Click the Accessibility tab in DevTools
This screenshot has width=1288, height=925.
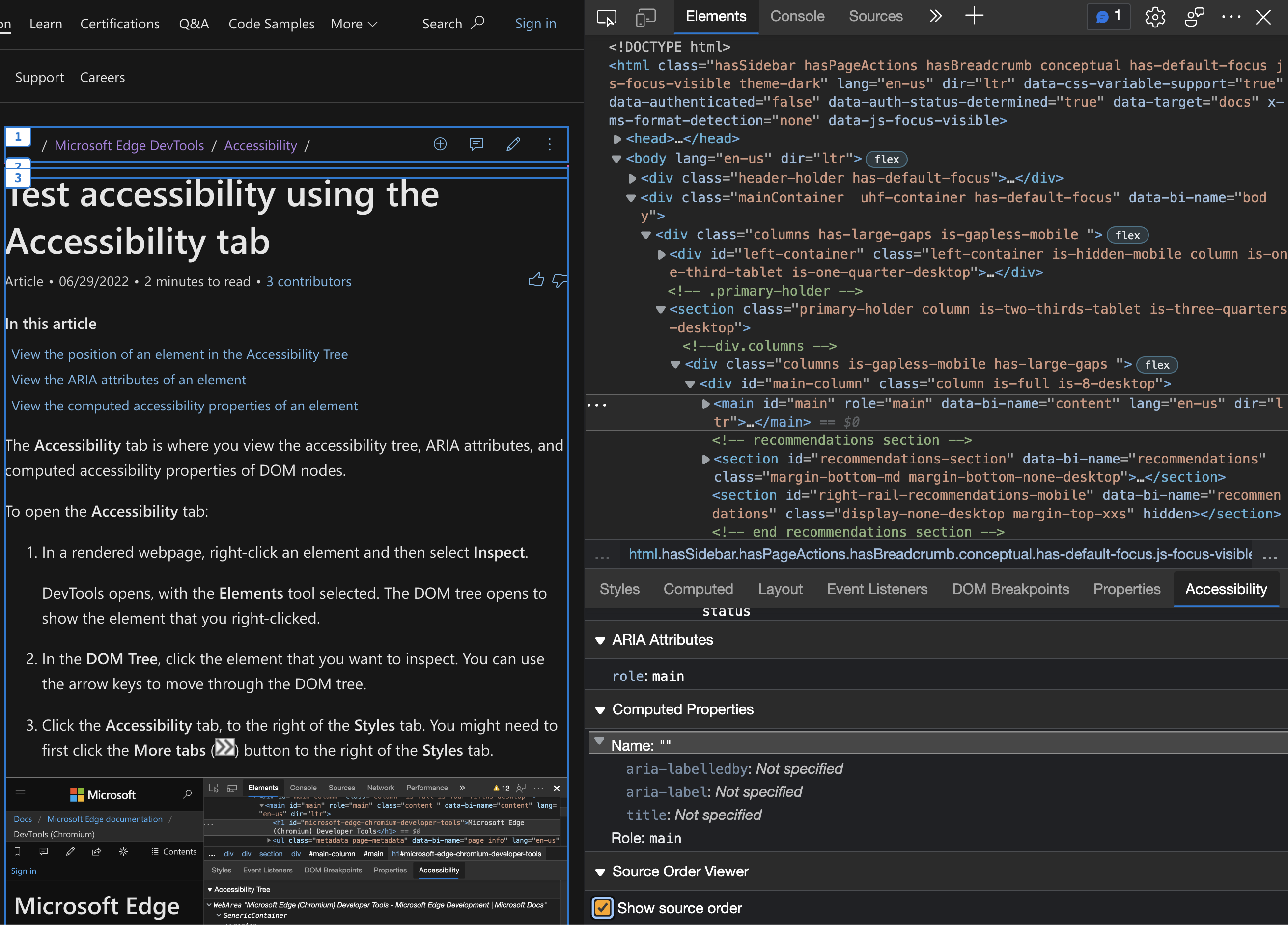pyautogui.click(x=1225, y=589)
